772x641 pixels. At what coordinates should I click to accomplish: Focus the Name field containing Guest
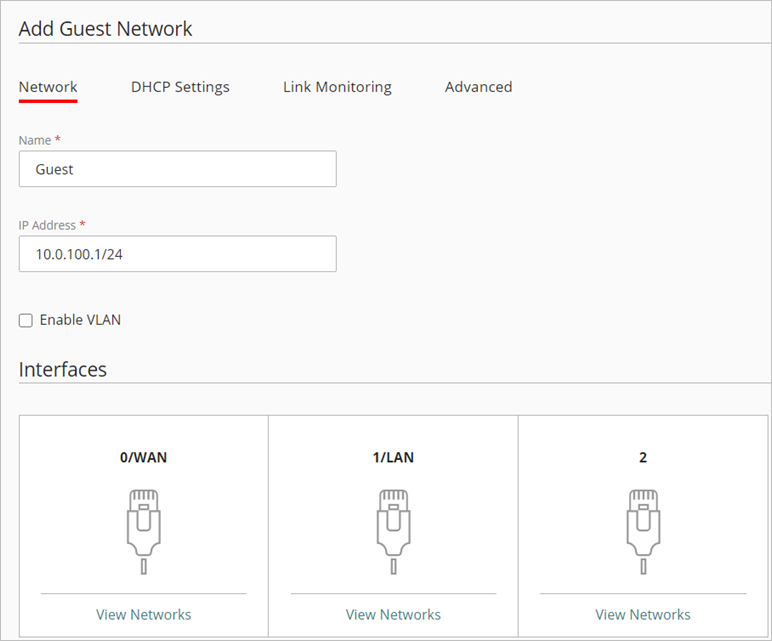(x=177, y=169)
